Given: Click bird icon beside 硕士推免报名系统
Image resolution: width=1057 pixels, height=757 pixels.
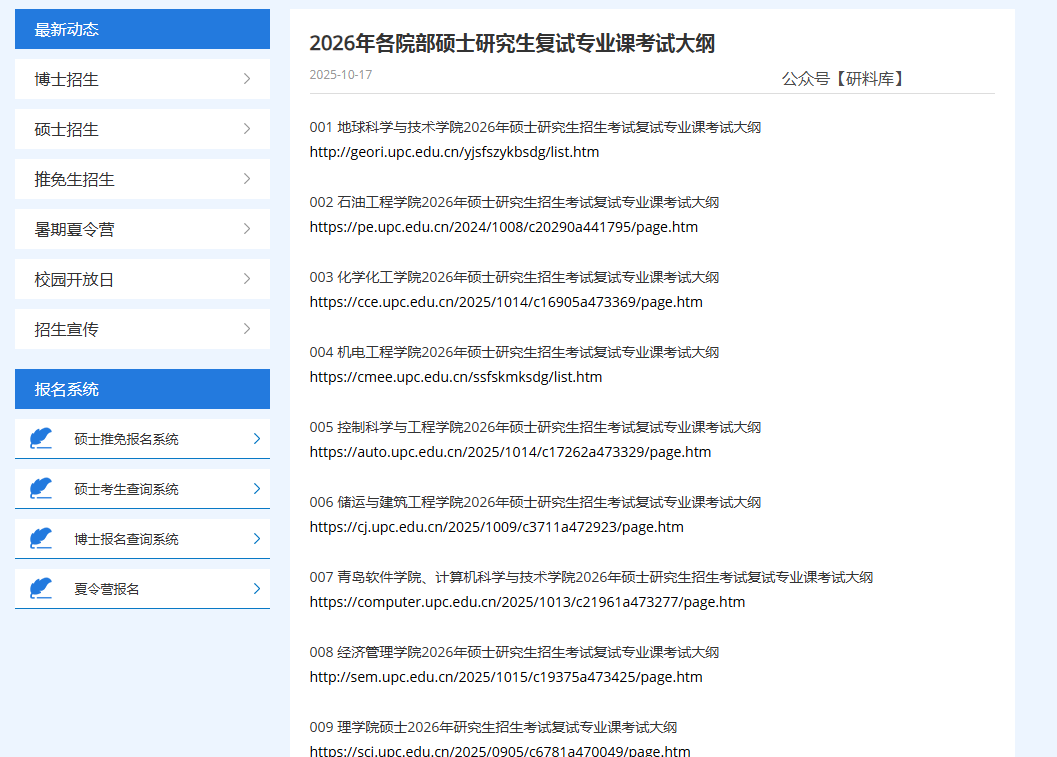Looking at the screenshot, I should coord(41,439).
